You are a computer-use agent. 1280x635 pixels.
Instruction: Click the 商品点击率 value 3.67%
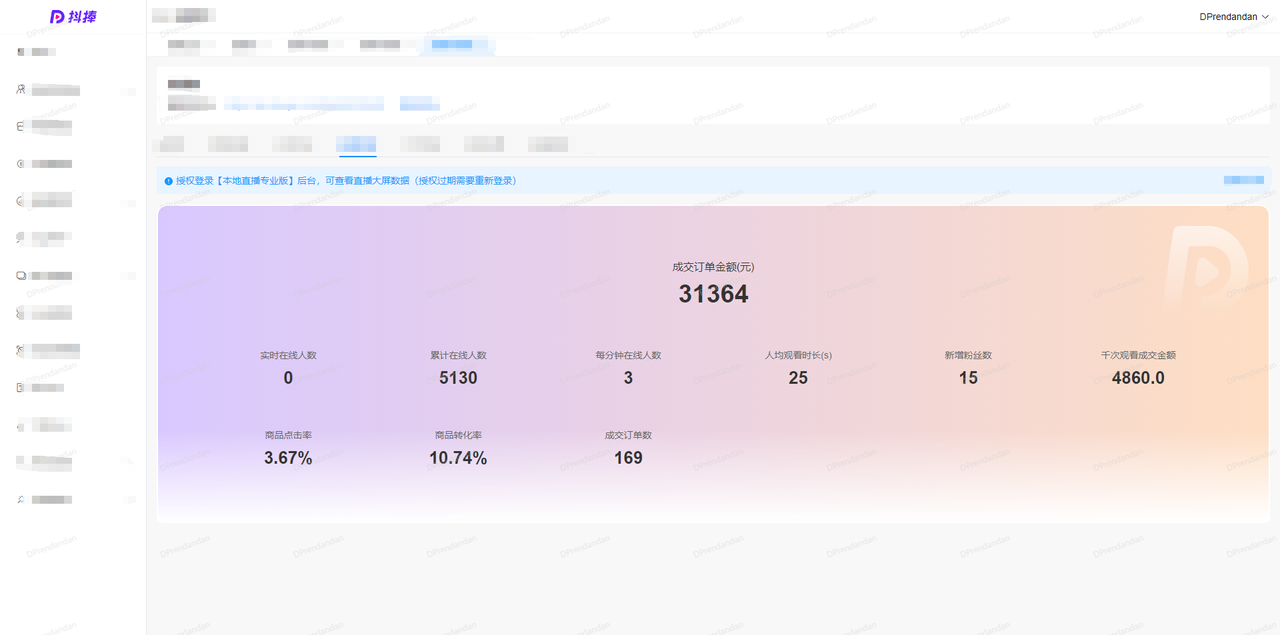pos(288,458)
